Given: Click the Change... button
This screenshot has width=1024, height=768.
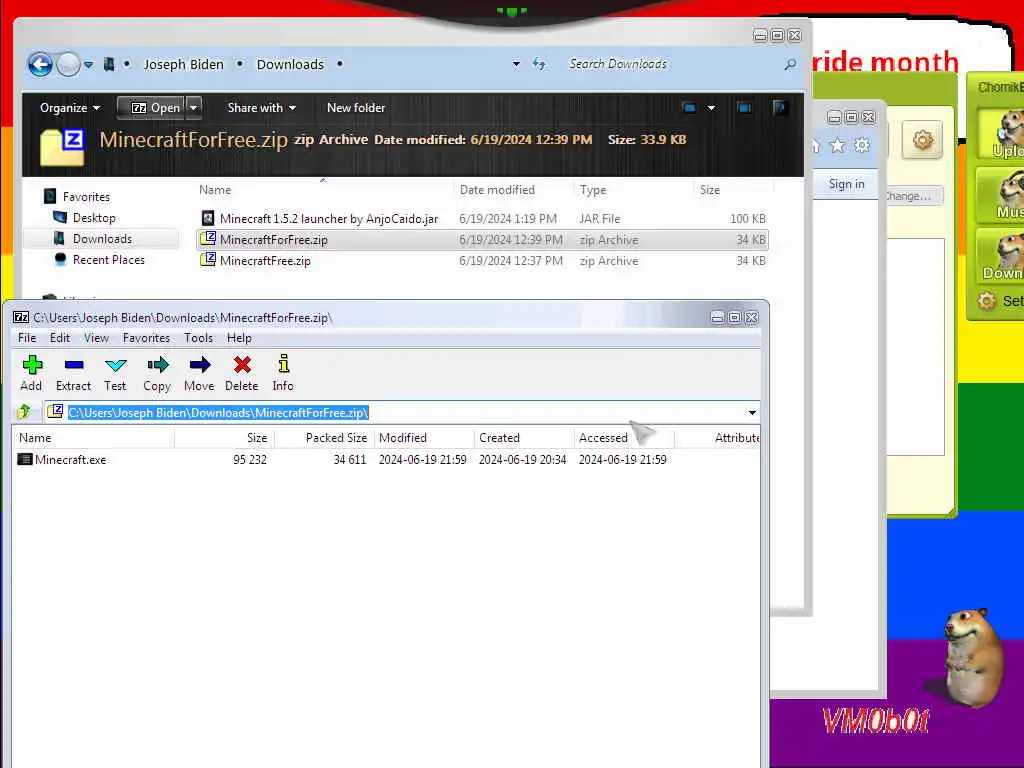Looking at the screenshot, I should (x=913, y=196).
